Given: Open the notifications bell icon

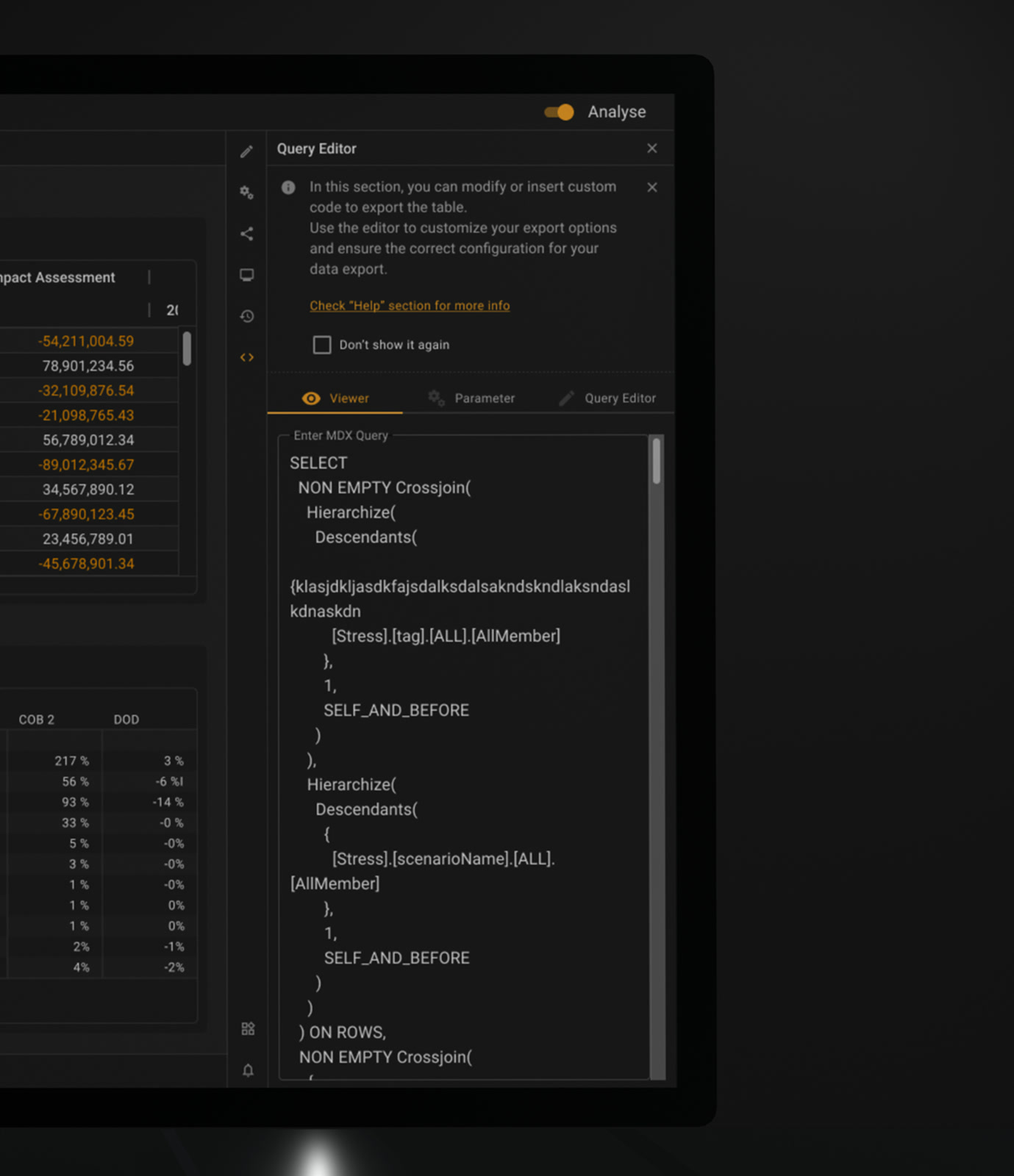Looking at the screenshot, I should pyautogui.click(x=248, y=1069).
